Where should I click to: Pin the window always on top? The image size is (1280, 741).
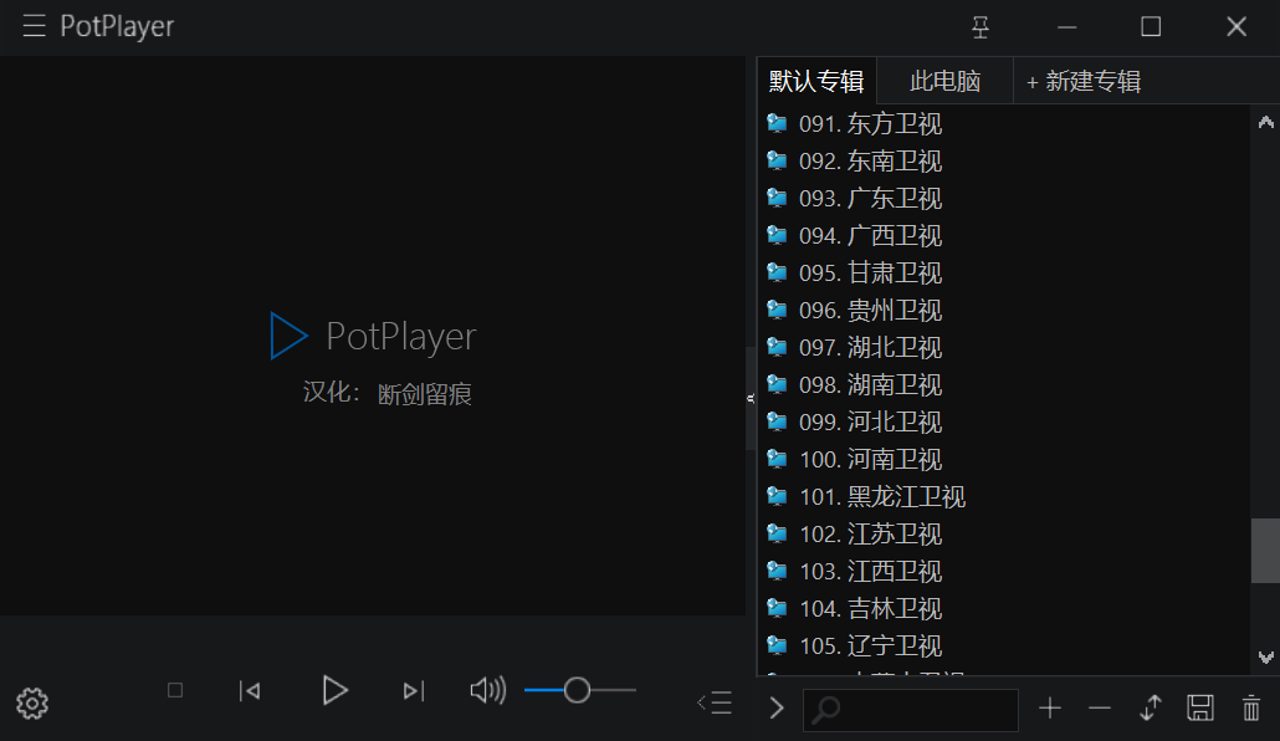tap(980, 27)
